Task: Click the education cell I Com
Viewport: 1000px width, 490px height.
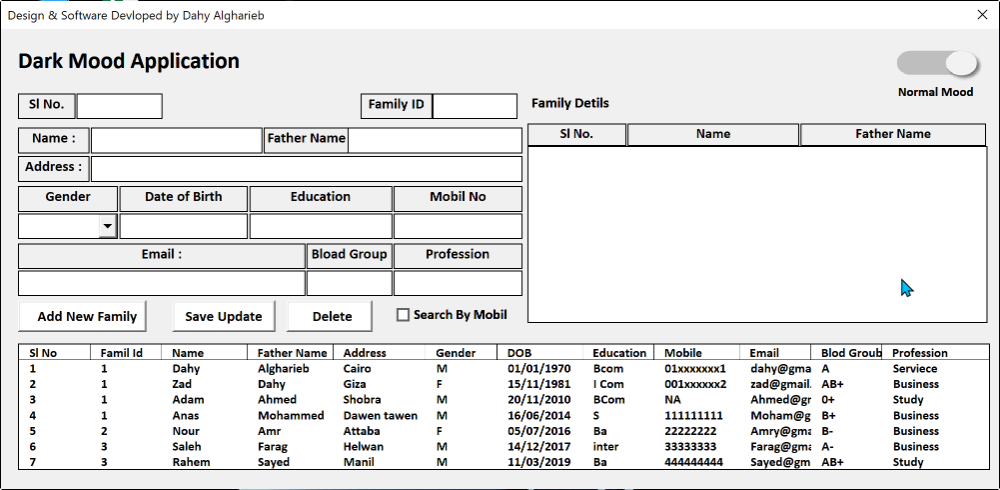Action: click(608, 384)
